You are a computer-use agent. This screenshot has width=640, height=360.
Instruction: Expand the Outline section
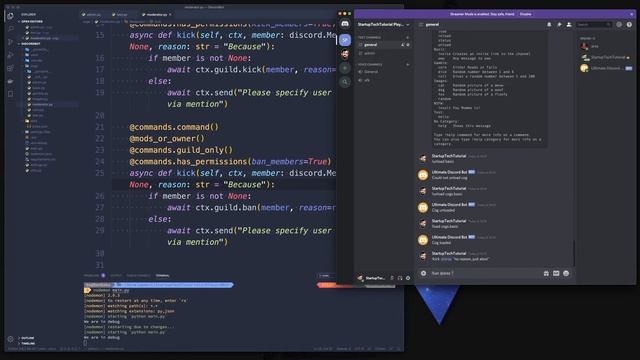pos(27,338)
